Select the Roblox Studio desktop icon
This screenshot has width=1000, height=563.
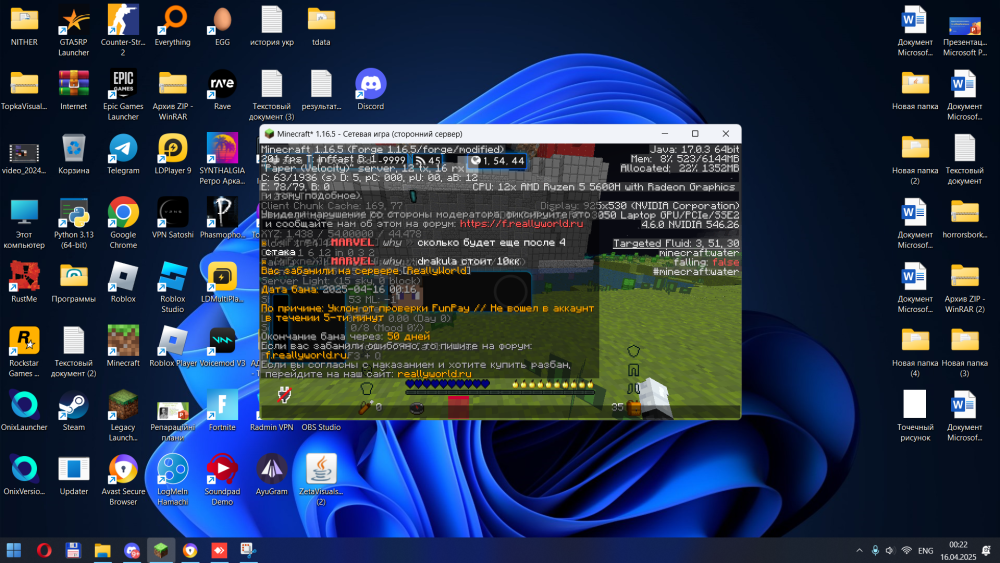tap(172, 287)
